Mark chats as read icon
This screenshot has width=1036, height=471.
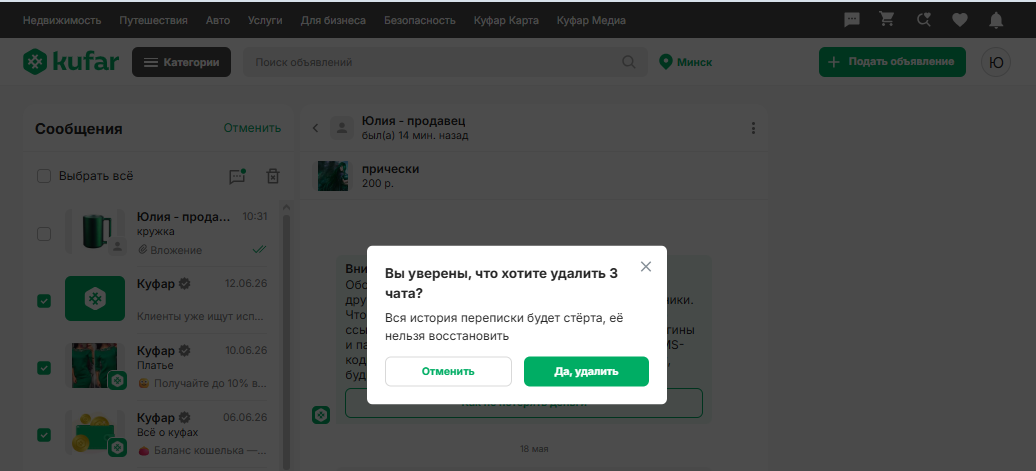(237, 176)
